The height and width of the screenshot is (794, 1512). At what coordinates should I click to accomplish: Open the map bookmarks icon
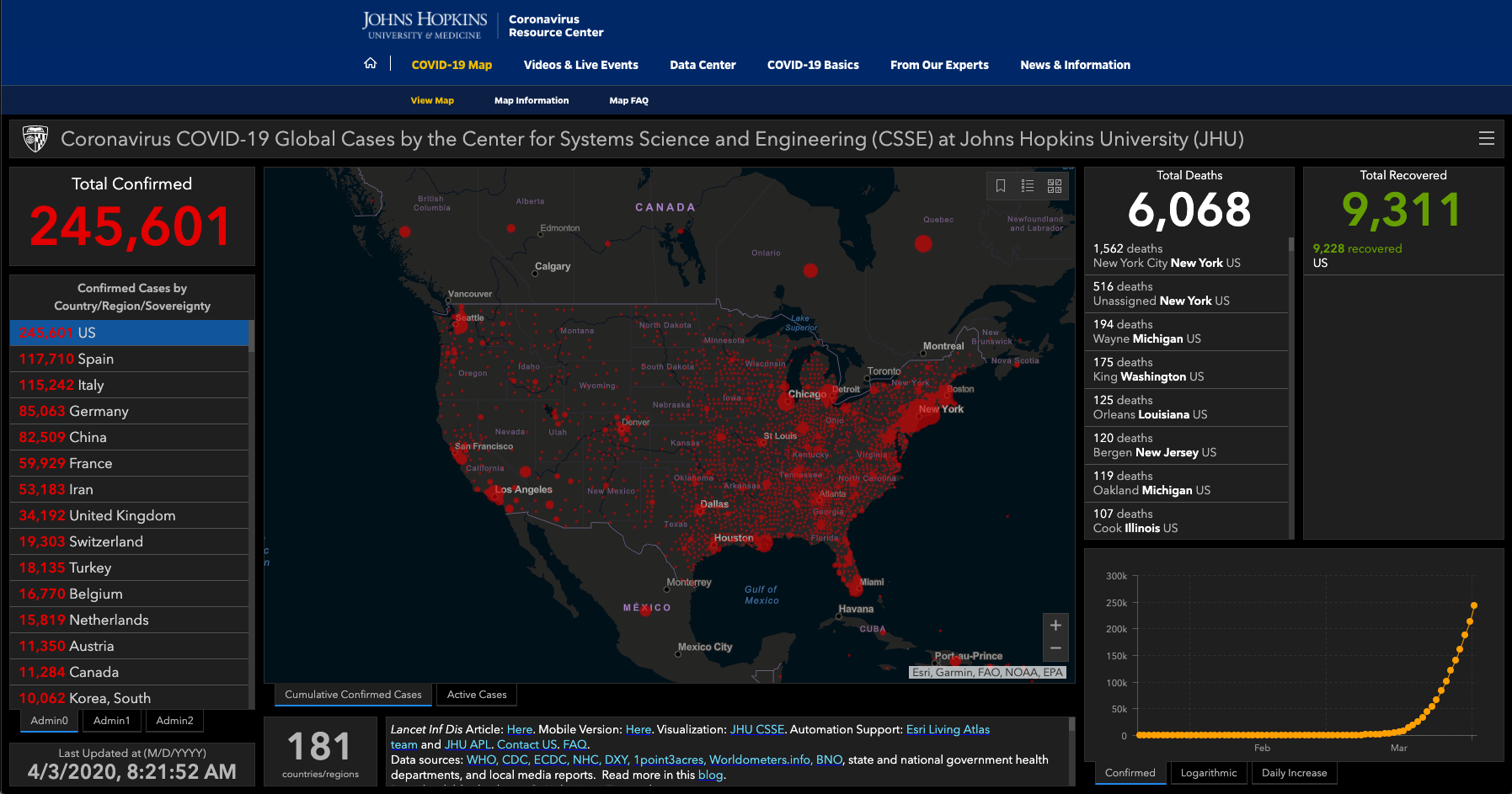pos(1001,186)
